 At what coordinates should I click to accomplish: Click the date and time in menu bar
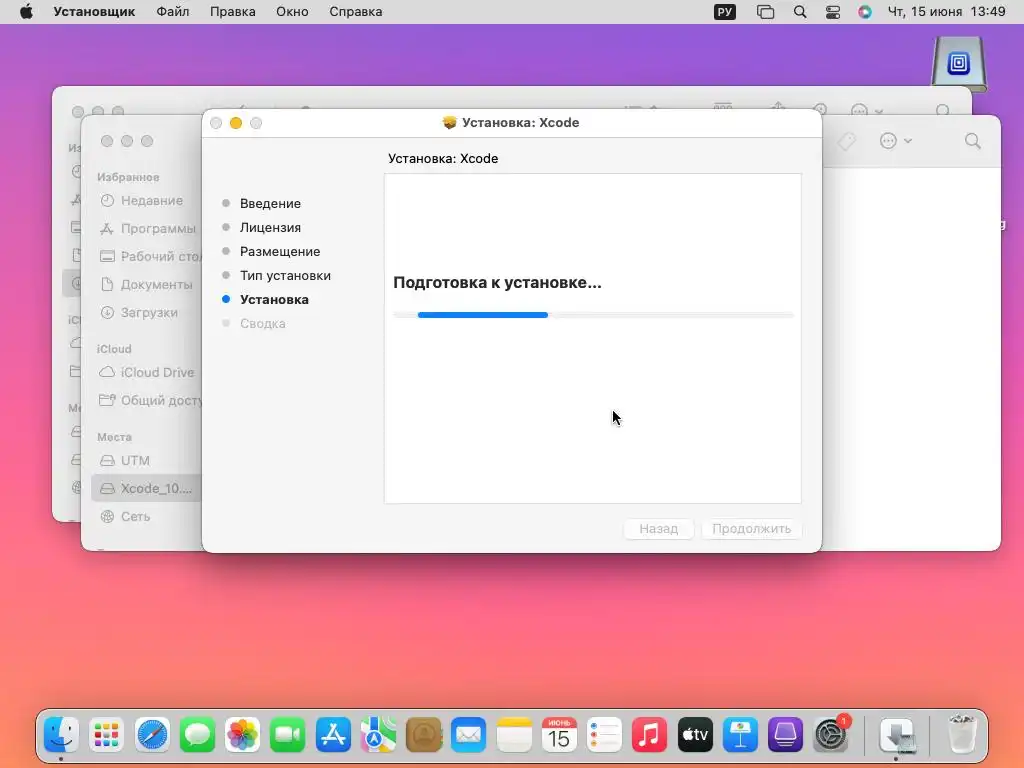[x=946, y=12]
